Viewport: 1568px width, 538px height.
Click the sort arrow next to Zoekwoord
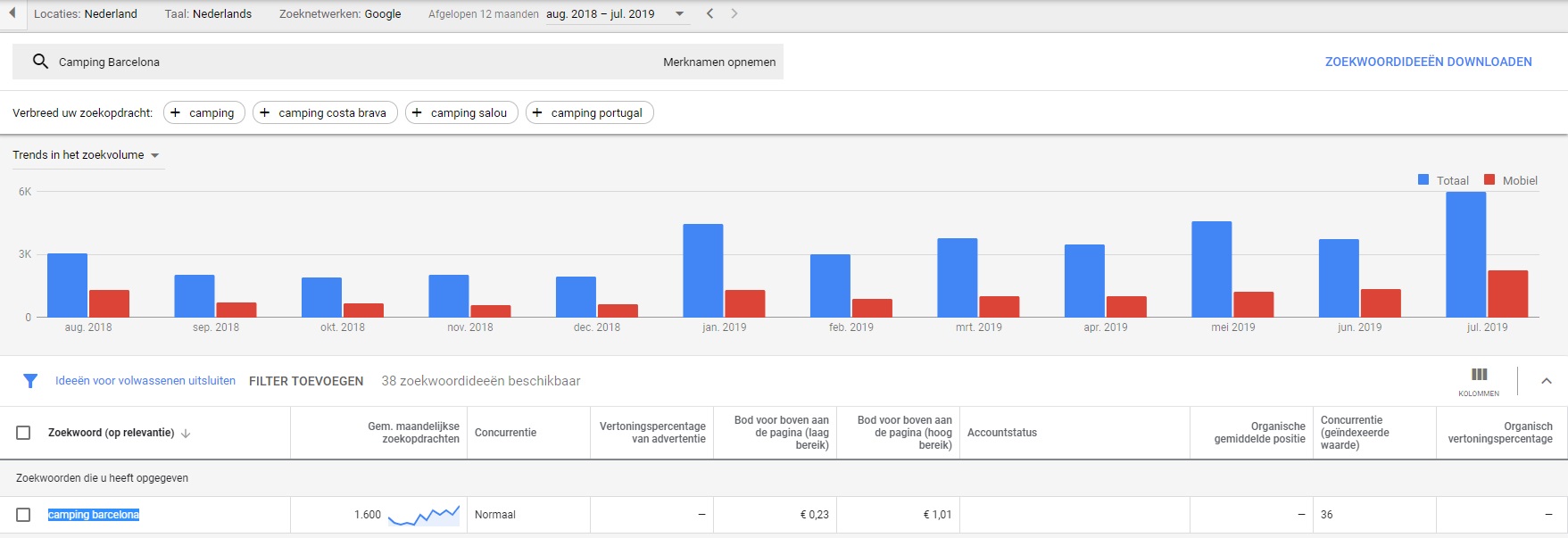pyautogui.click(x=186, y=434)
